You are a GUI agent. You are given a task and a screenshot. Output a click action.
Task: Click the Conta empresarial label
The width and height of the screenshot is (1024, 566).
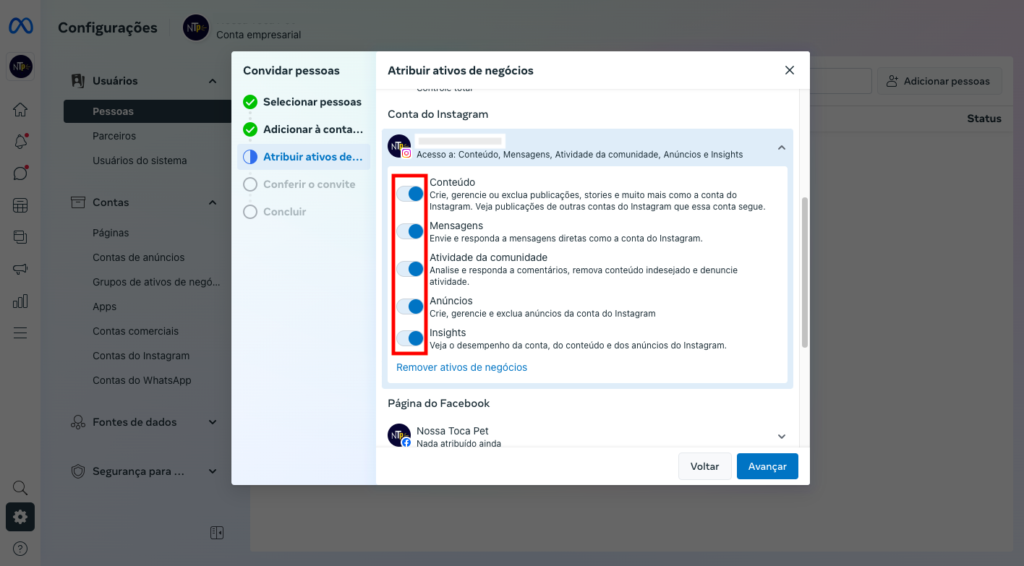[x=259, y=35]
